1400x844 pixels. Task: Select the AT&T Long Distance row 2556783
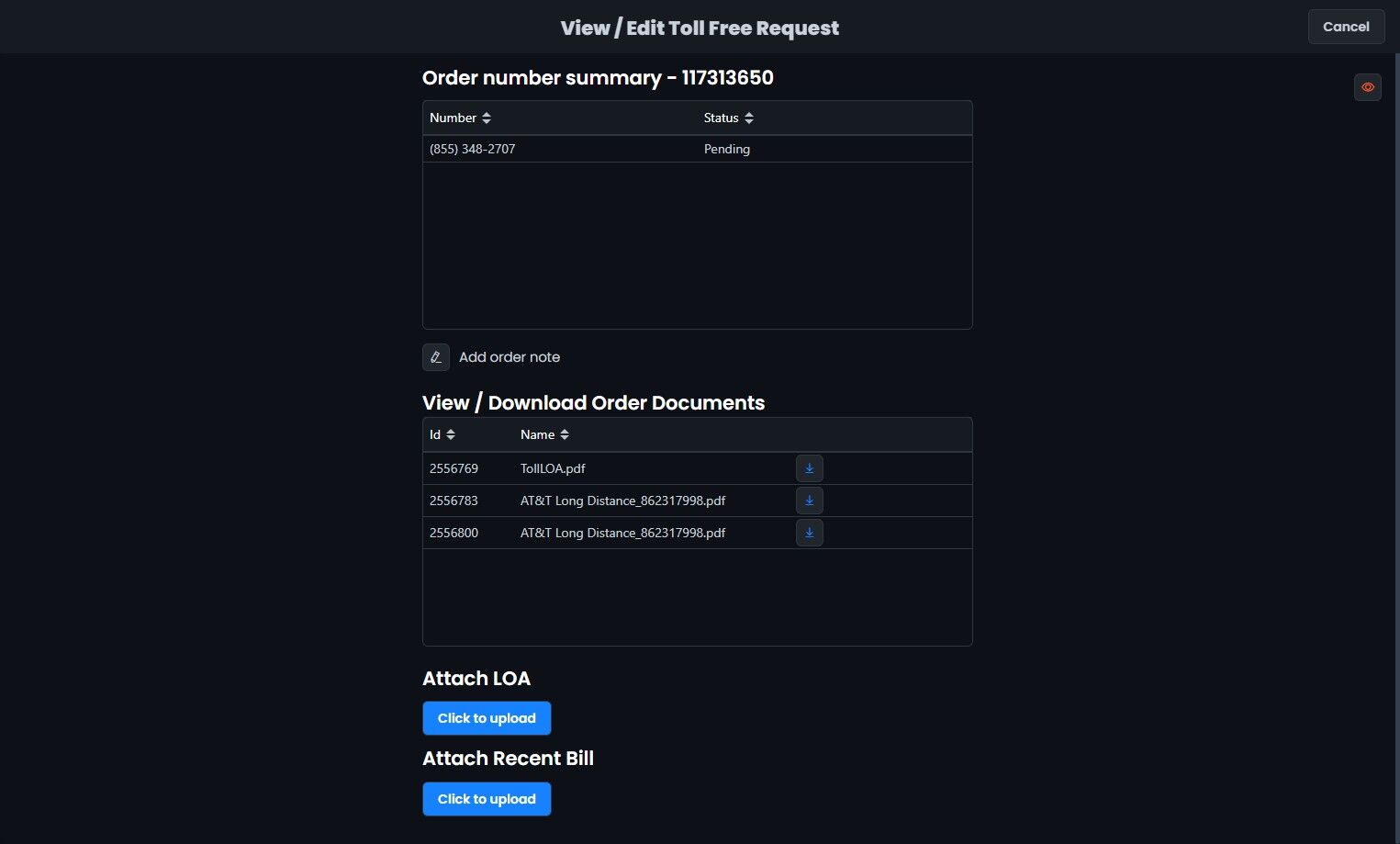(622, 501)
